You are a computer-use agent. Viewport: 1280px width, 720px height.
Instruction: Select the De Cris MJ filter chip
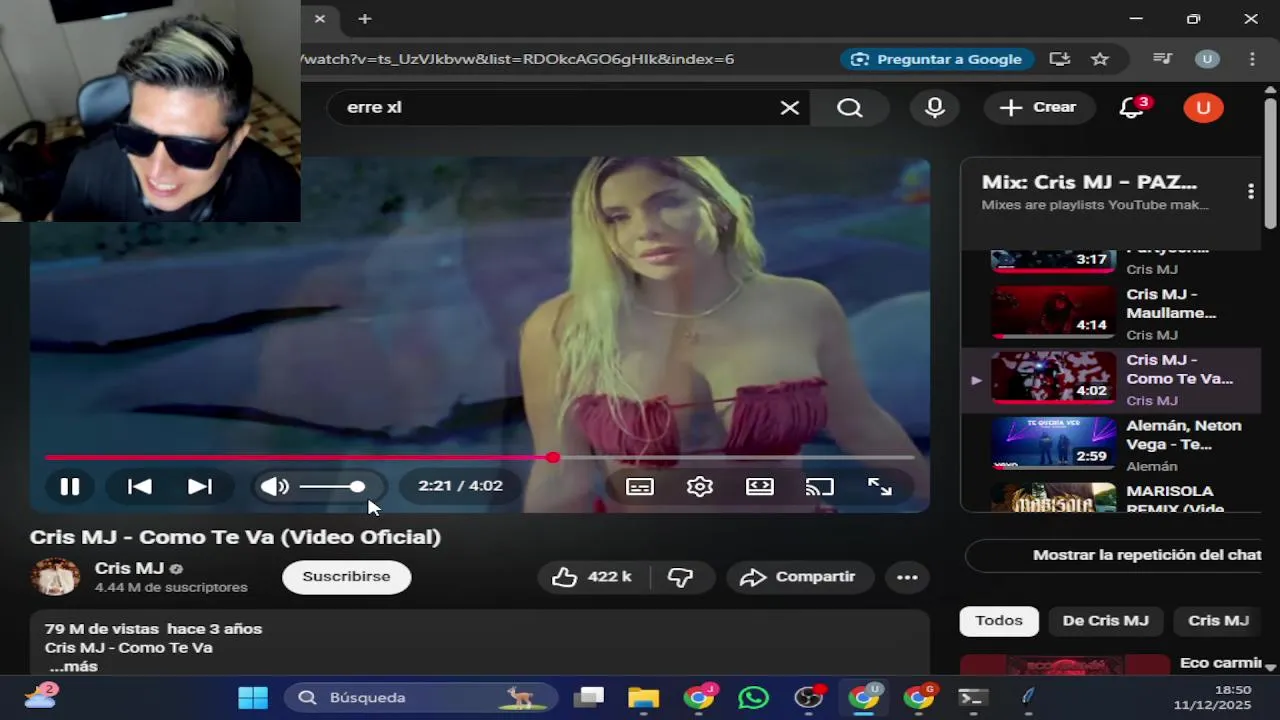click(x=1105, y=621)
